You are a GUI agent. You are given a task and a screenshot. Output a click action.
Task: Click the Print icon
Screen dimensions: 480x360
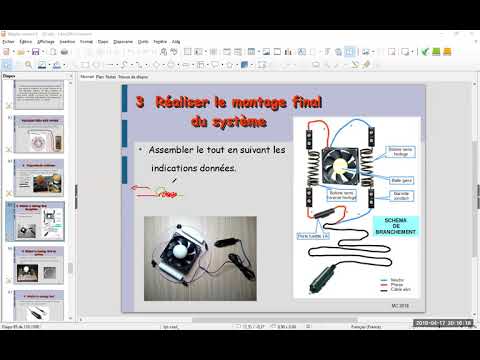tap(65, 52)
